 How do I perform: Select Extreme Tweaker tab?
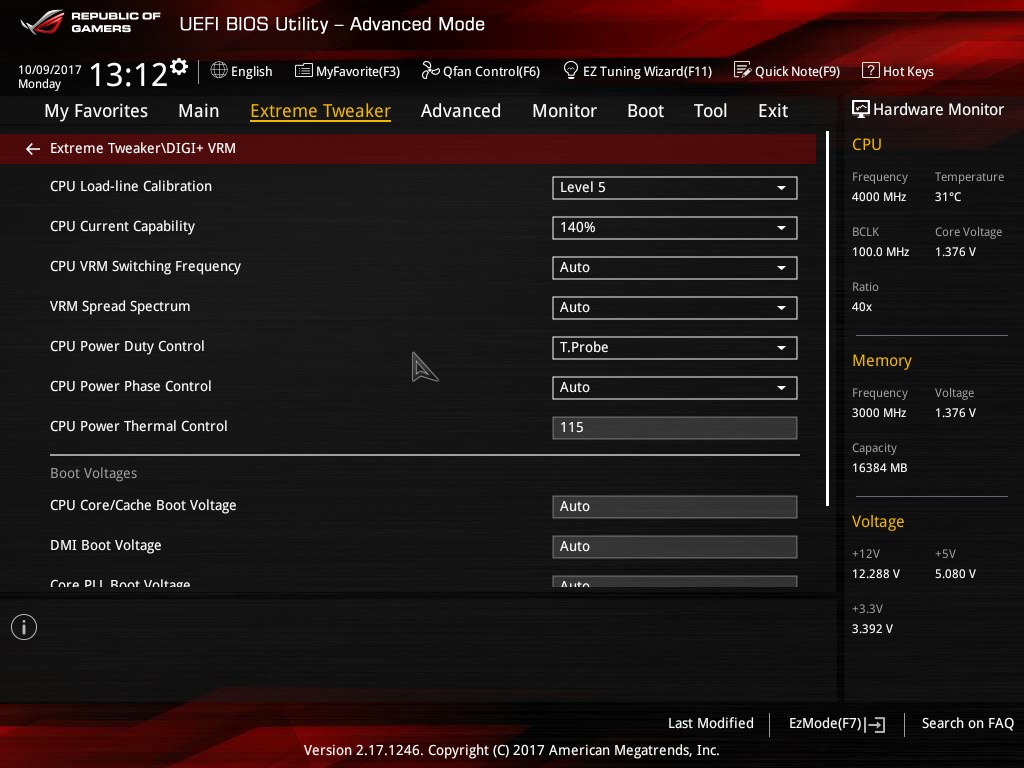click(321, 111)
